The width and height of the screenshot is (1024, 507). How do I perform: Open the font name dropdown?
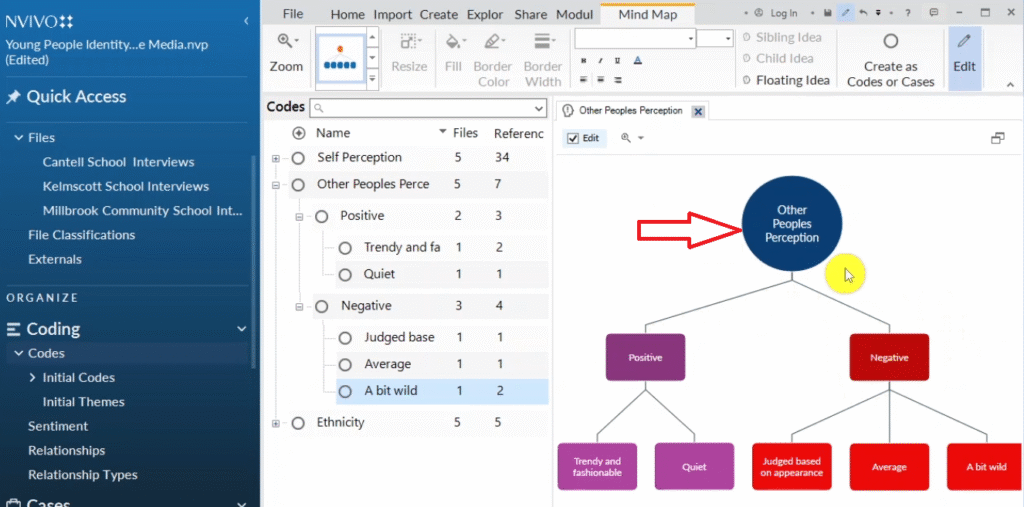coord(690,38)
